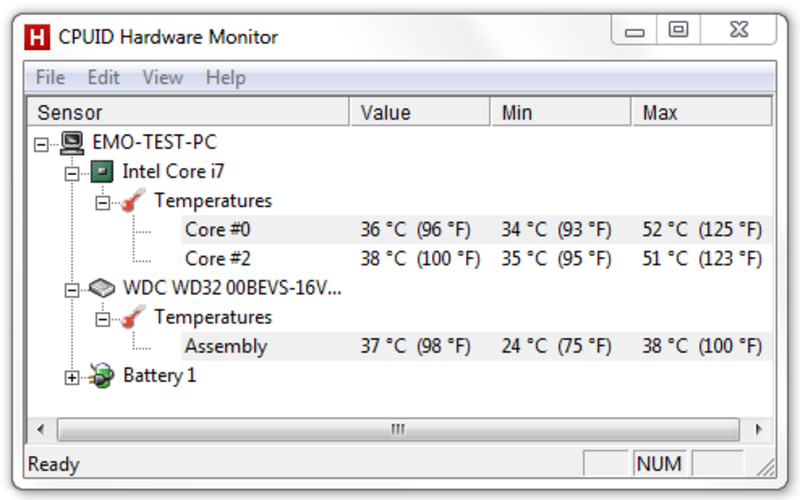This screenshot has height=500, width=800.
Task: Select the Intel Core i7 chip icon
Action: tap(102, 172)
